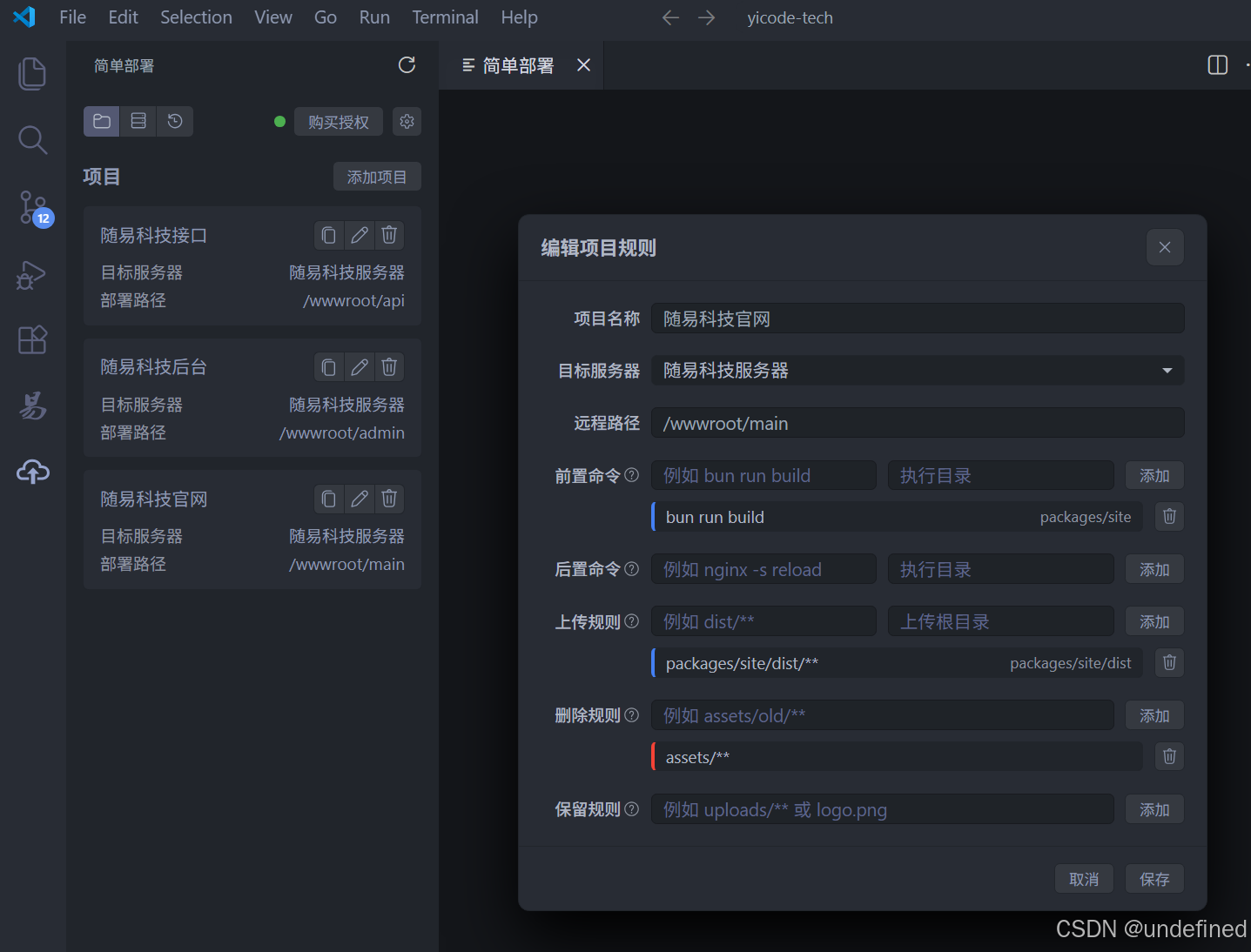This screenshot has height=952, width=1251.
Task: Click 取消 to cancel editing
Action: 1084,879
